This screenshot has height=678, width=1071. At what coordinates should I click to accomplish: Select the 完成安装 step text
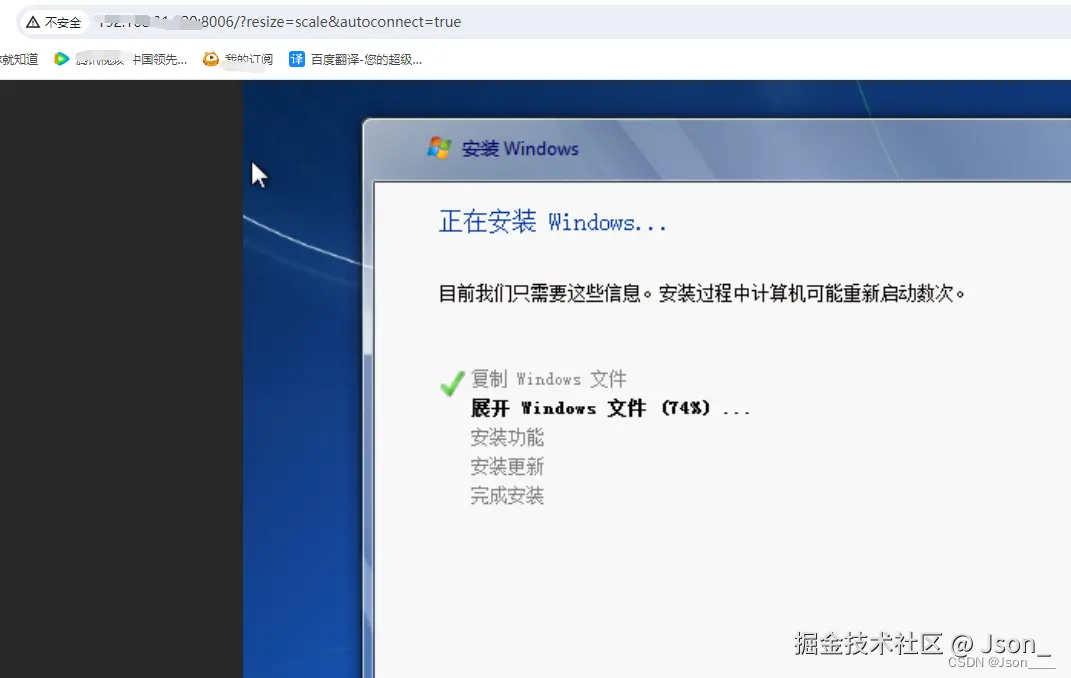(x=507, y=496)
